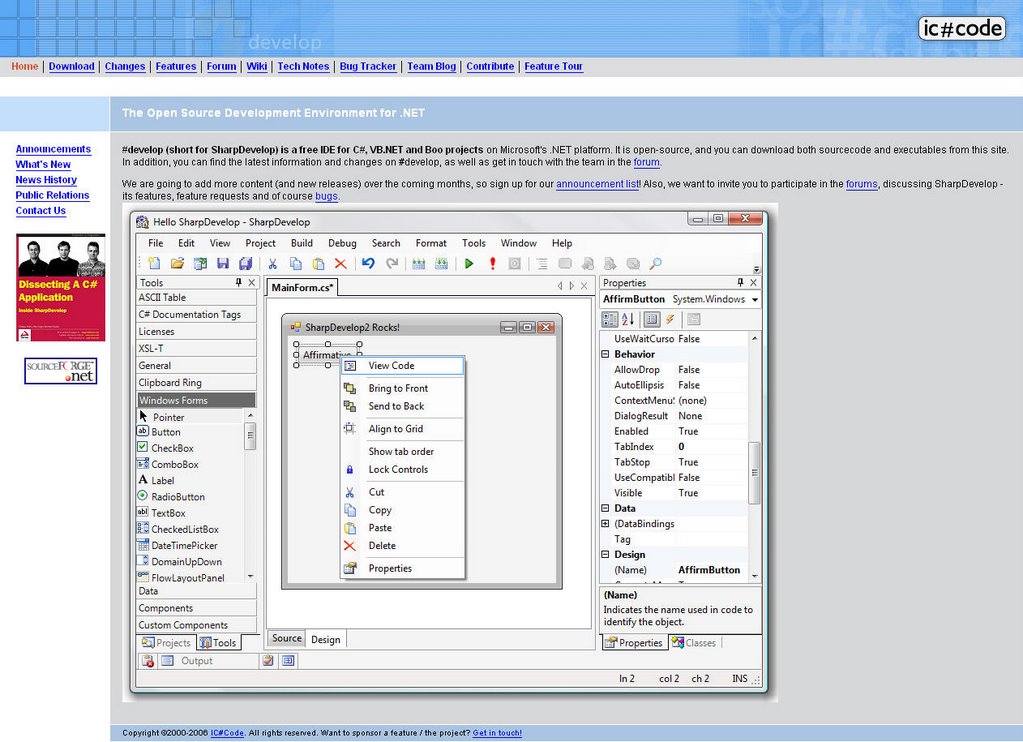This screenshot has width=1023, height=742.
Task: Toggle the Properties panel pin
Action: coord(740,283)
